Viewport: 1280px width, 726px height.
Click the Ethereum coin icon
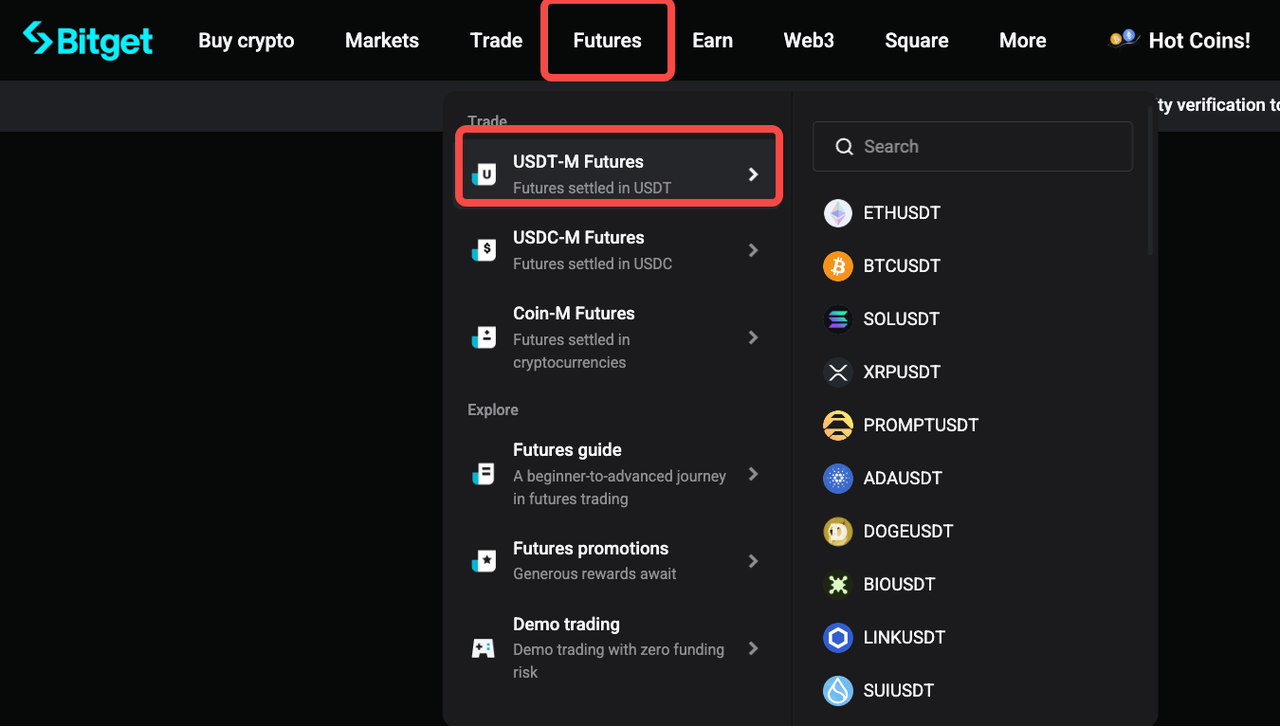click(x=838, y=213)
